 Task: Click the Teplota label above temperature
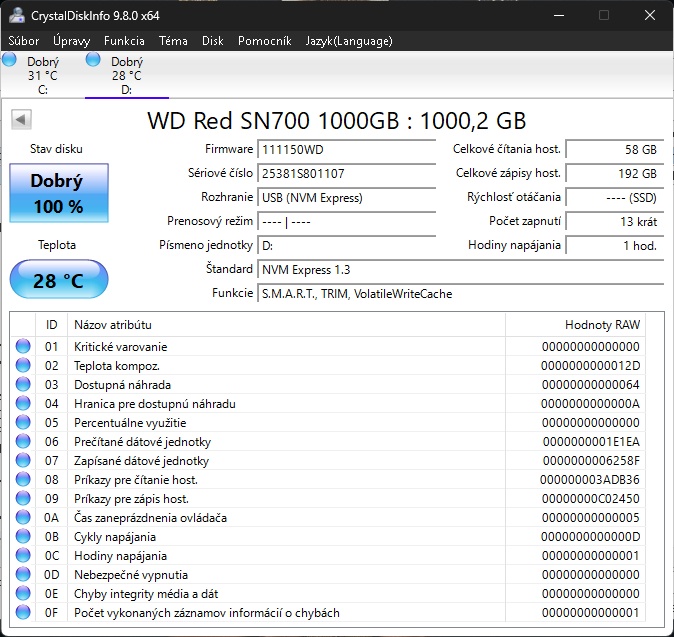click(x=57, y=245)
